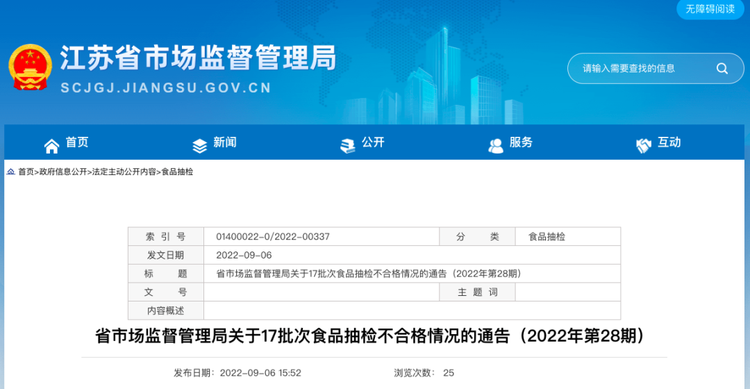
Task: Click the news stacked layers icon
Action: pyautogui.click(x=199, y=146)
